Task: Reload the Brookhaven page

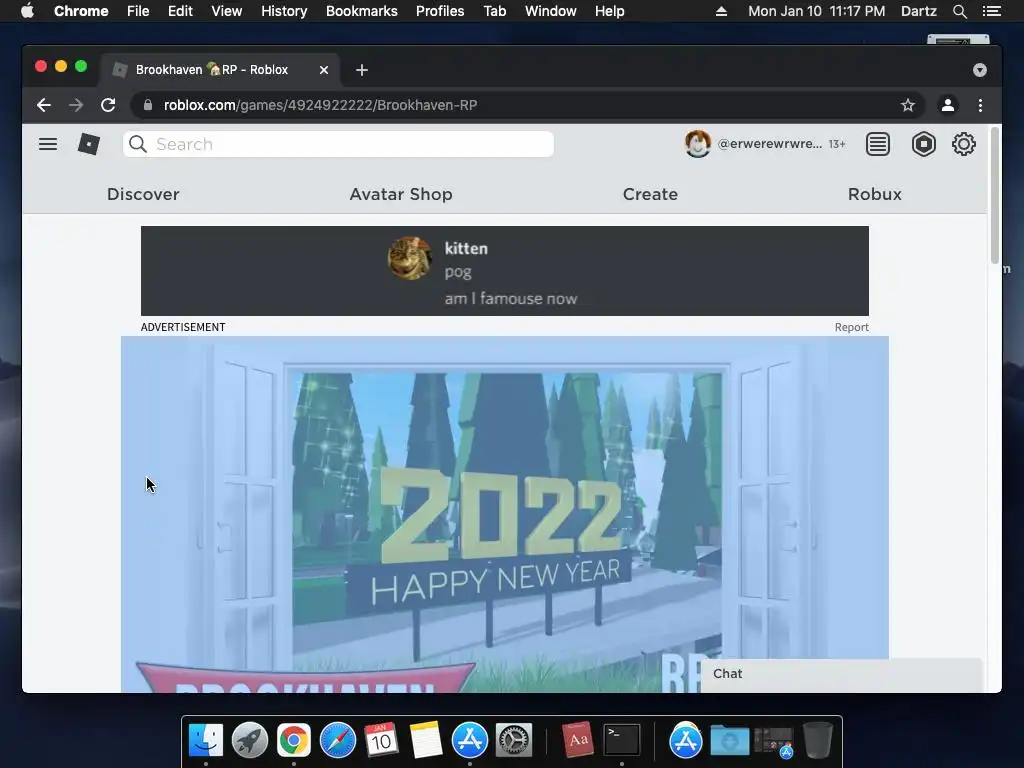Action: pyautogui.click(x=108, y=105)
